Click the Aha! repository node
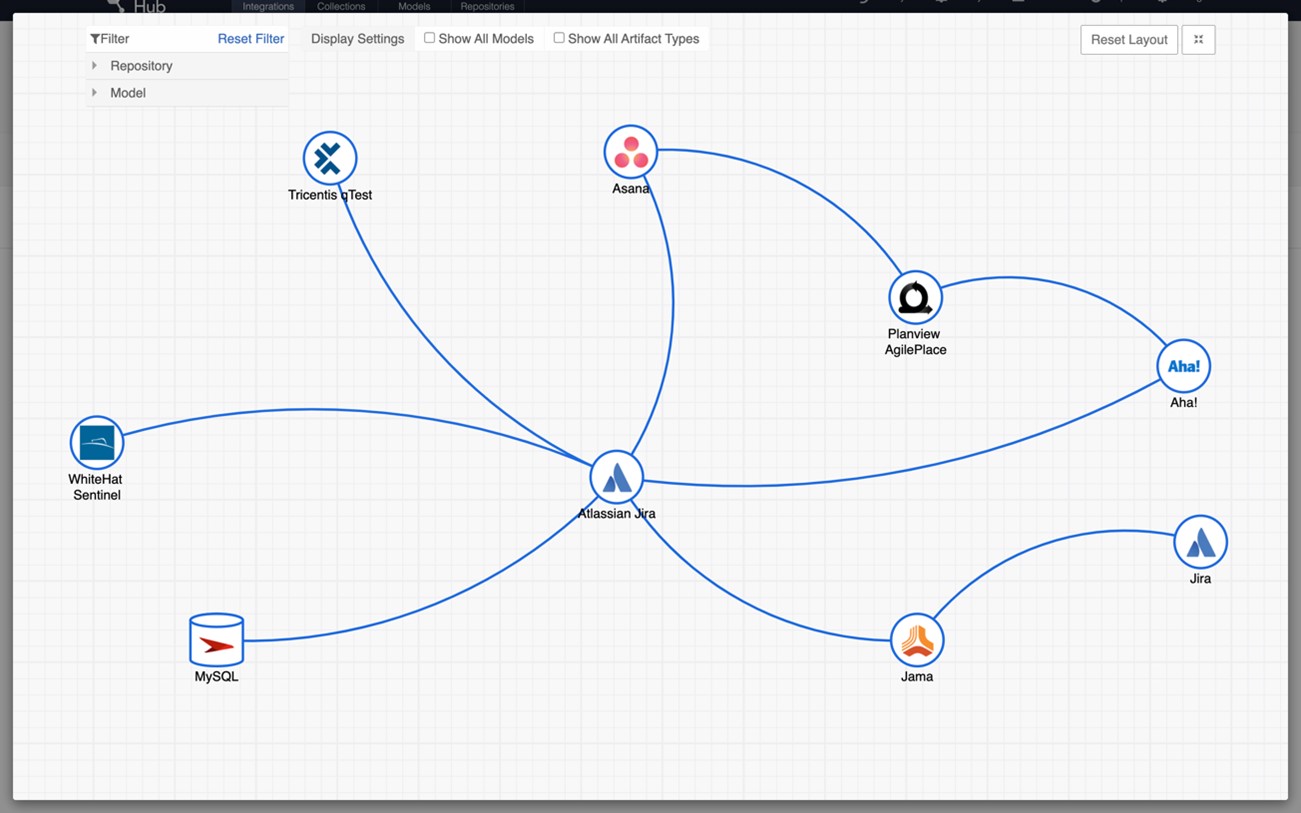 coord(1184,366)
